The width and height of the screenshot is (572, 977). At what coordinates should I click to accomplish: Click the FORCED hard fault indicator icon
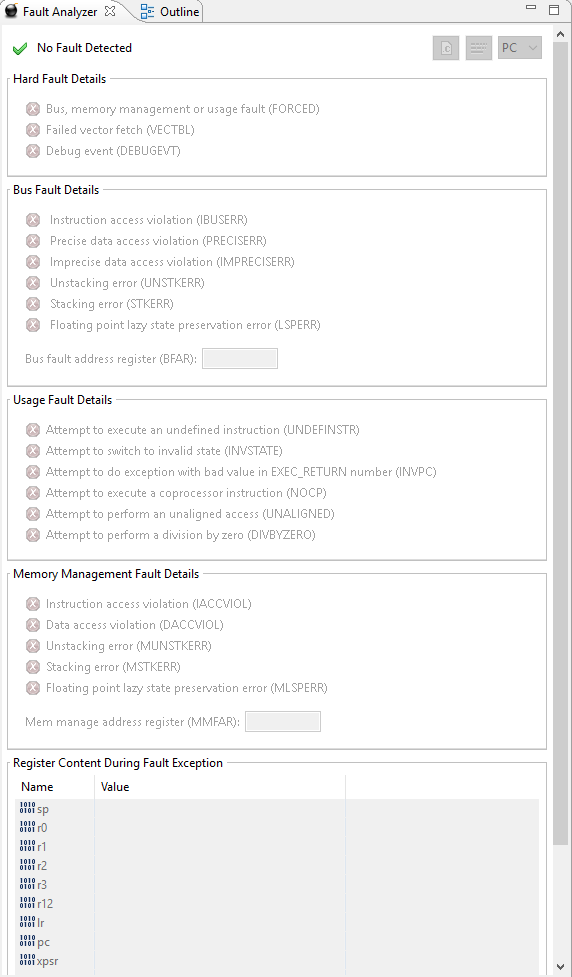point(33,109)
